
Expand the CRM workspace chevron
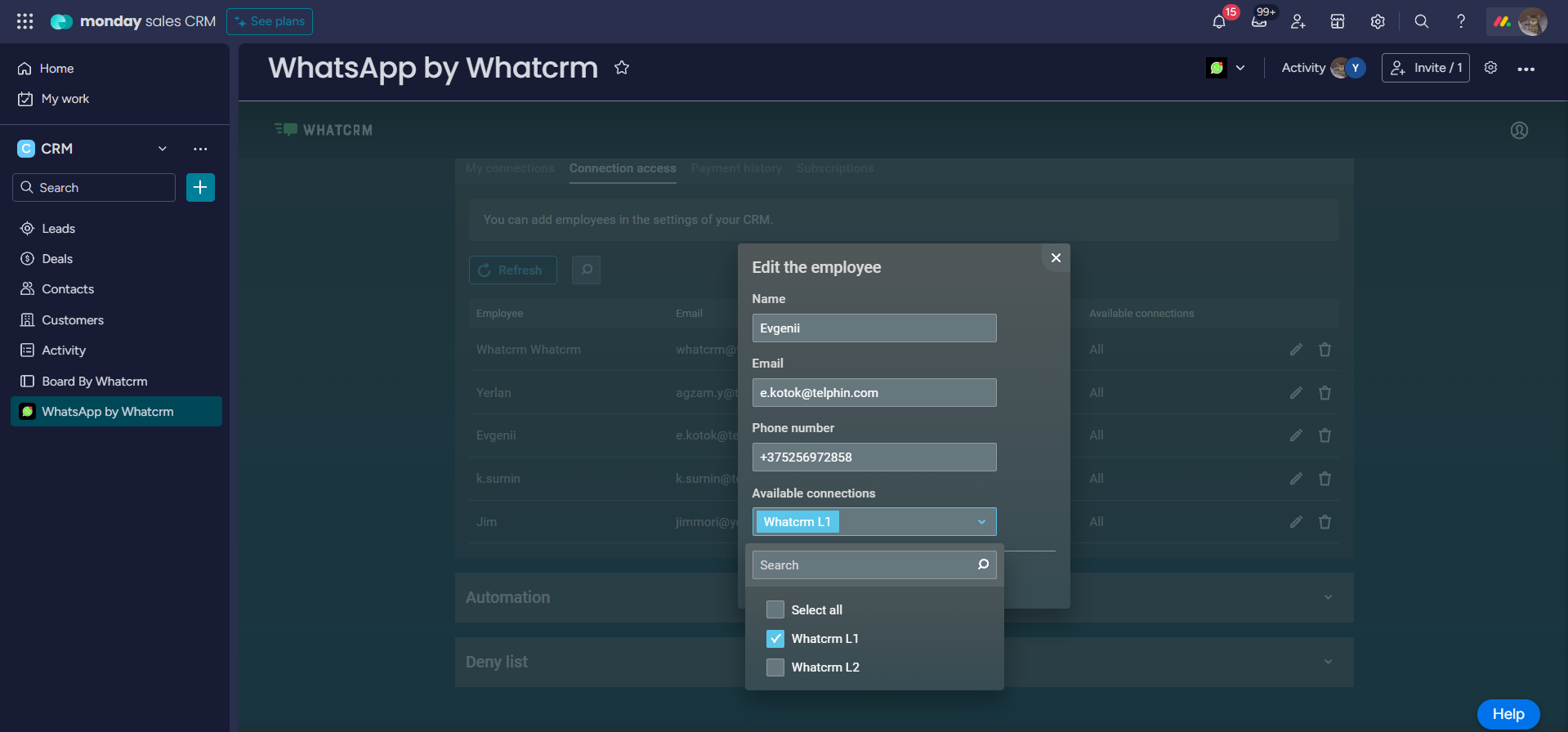click(x=163, y=149)
